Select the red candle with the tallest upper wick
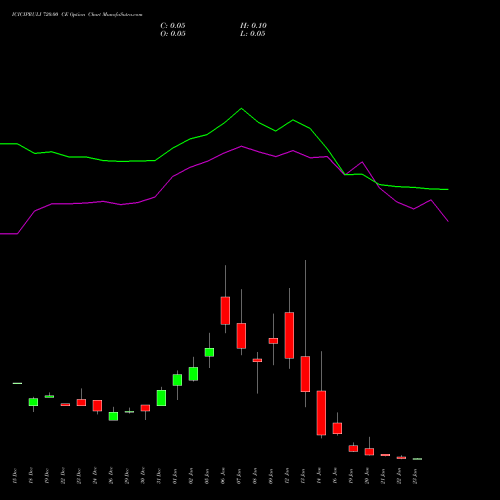This screenshot has height=500, width=500. (x=305, y=374)
